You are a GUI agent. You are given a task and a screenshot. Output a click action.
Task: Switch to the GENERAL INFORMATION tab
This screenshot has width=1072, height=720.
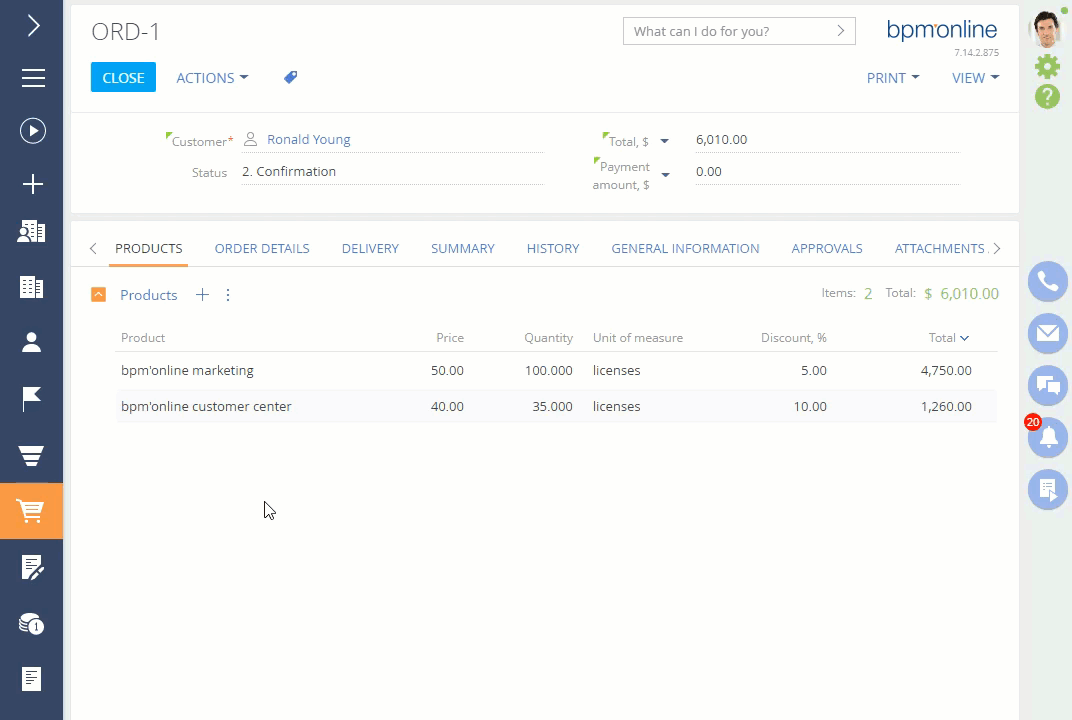tap(685, 248)
